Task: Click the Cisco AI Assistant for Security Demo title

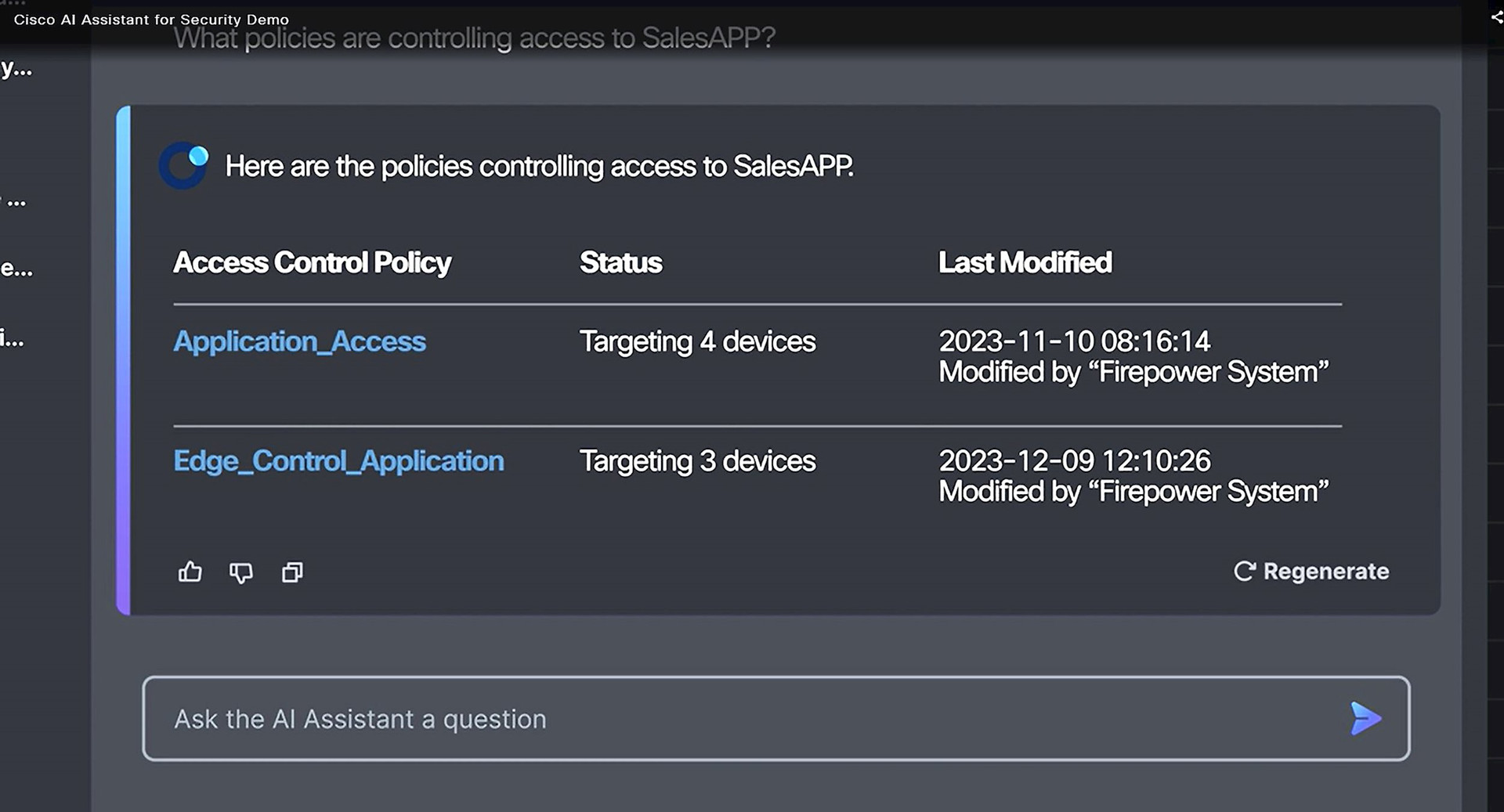Action: click(x=151, y=20)
